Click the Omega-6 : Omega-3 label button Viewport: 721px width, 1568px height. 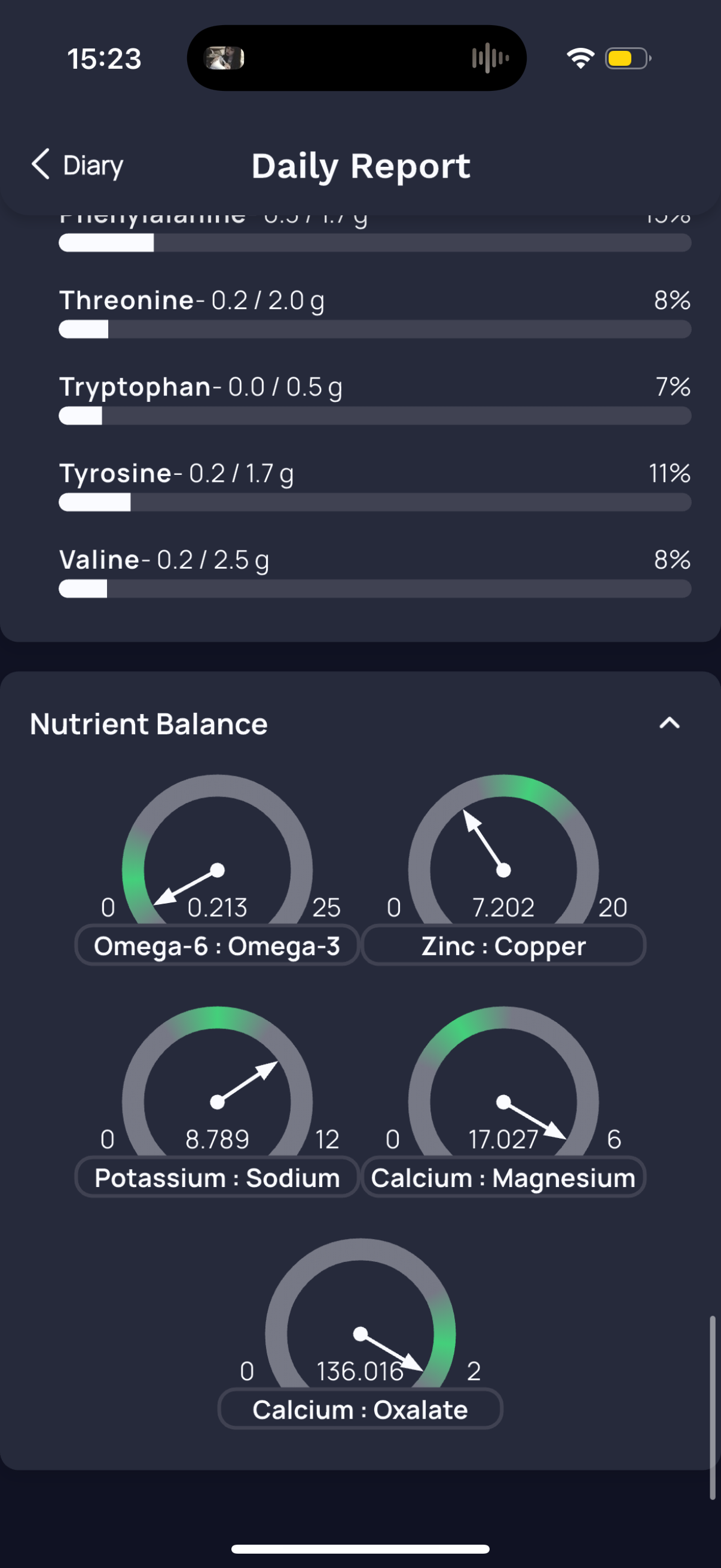[217, 945]
